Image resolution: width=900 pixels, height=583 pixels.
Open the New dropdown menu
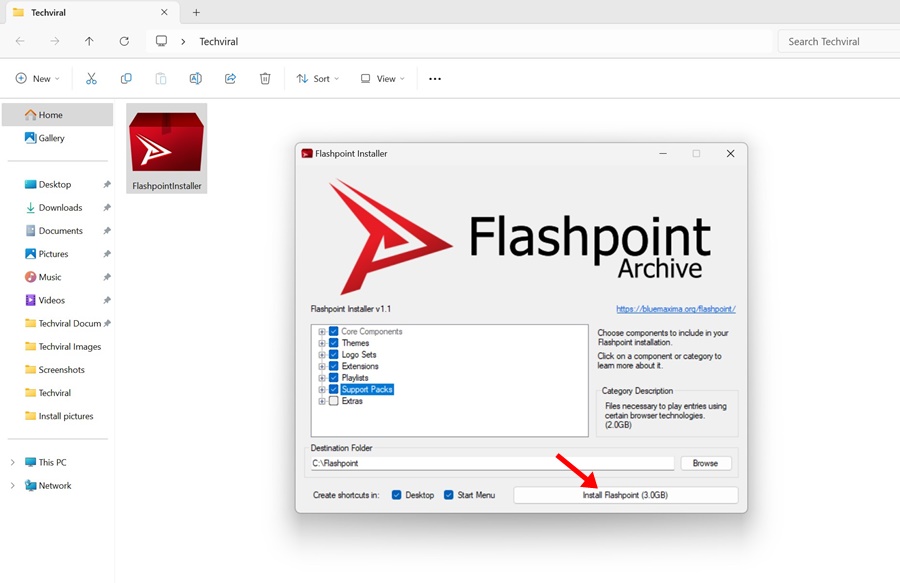pyautogui.click(x=37, y=79)
